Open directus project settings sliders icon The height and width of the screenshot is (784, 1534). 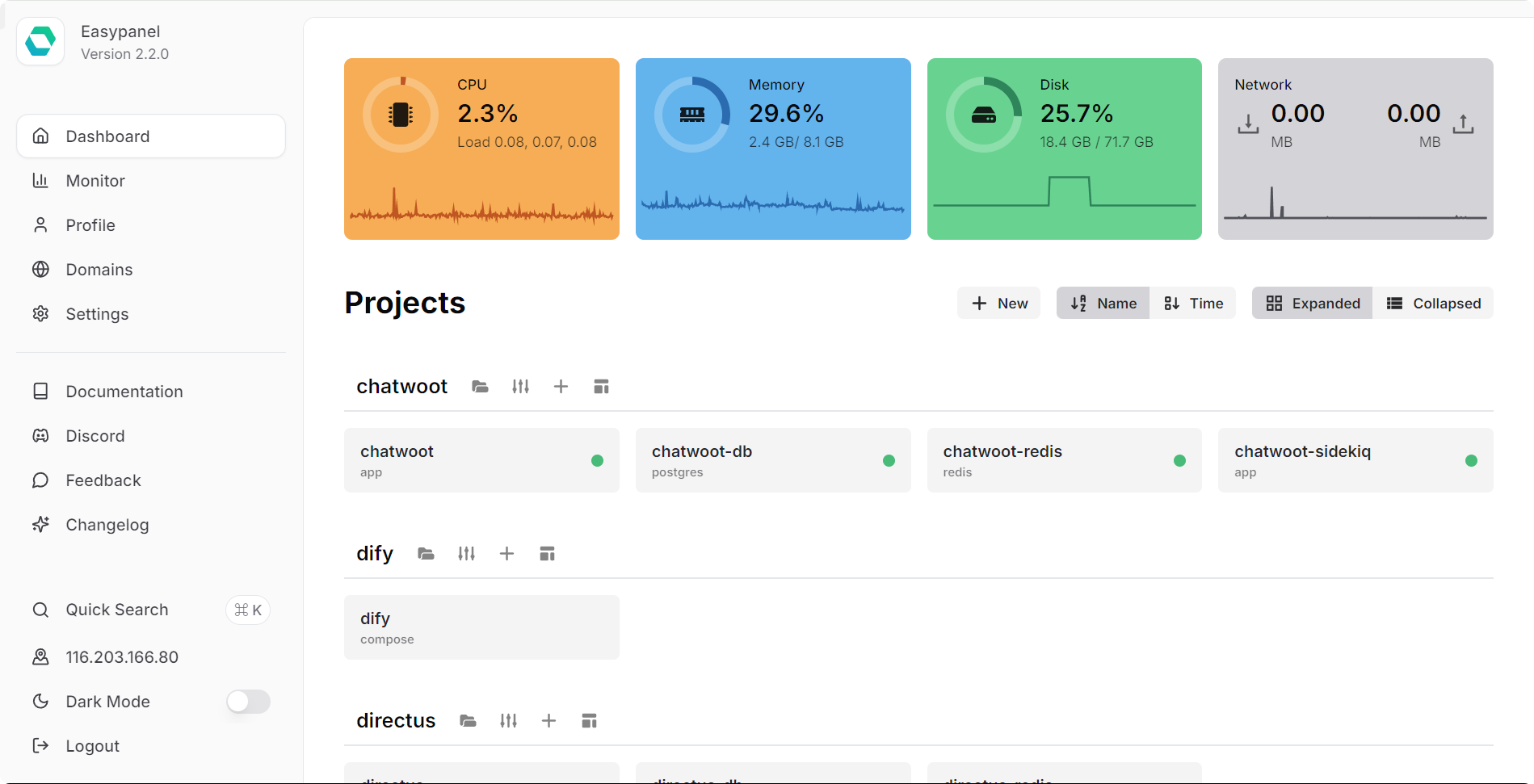tap(508, 721)
